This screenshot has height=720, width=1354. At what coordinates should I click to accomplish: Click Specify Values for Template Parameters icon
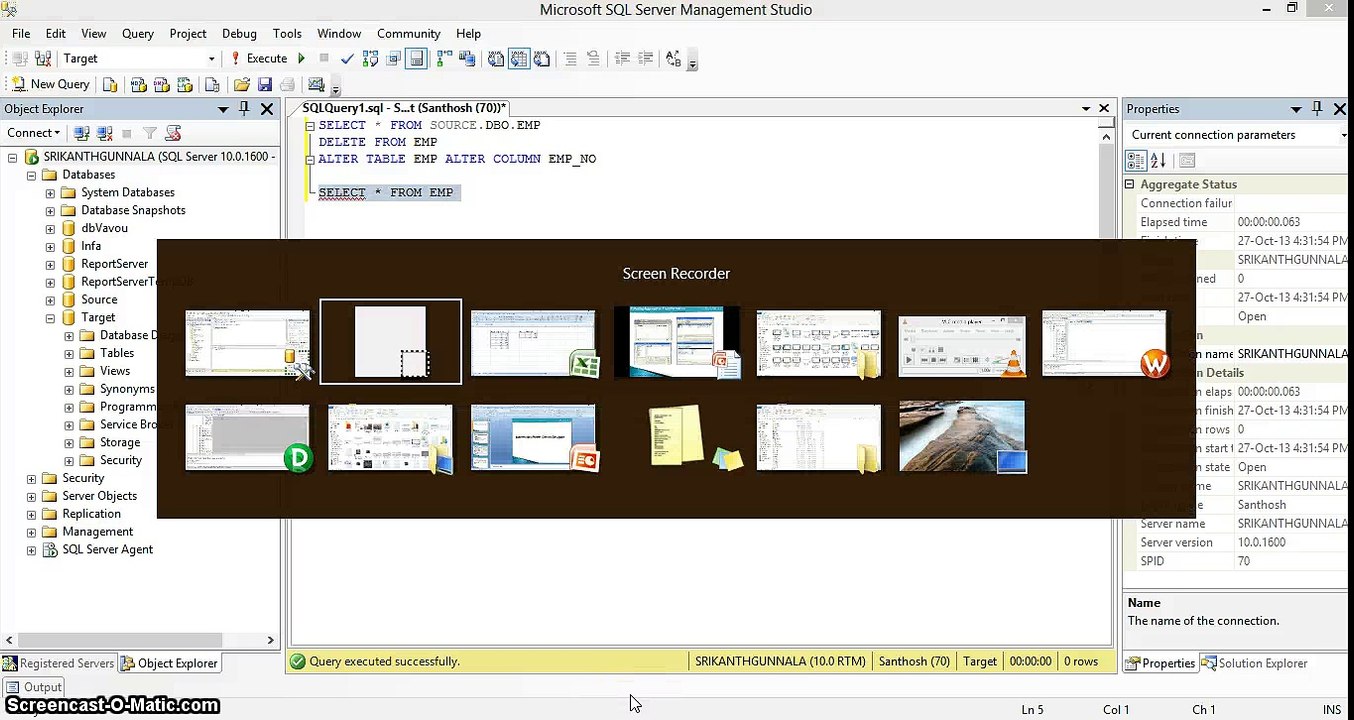point(673,59)
